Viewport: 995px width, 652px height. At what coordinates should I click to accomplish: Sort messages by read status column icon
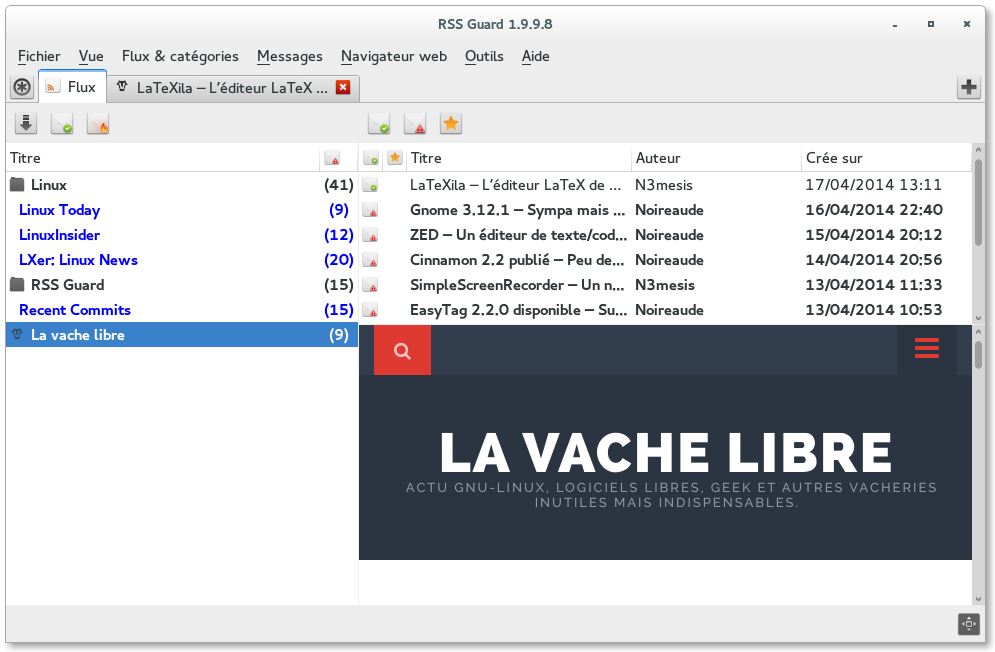tap(371, 158)
